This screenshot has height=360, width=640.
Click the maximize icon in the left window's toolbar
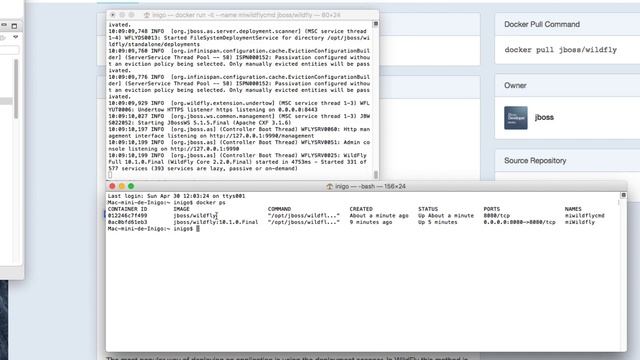coord(14,26)
